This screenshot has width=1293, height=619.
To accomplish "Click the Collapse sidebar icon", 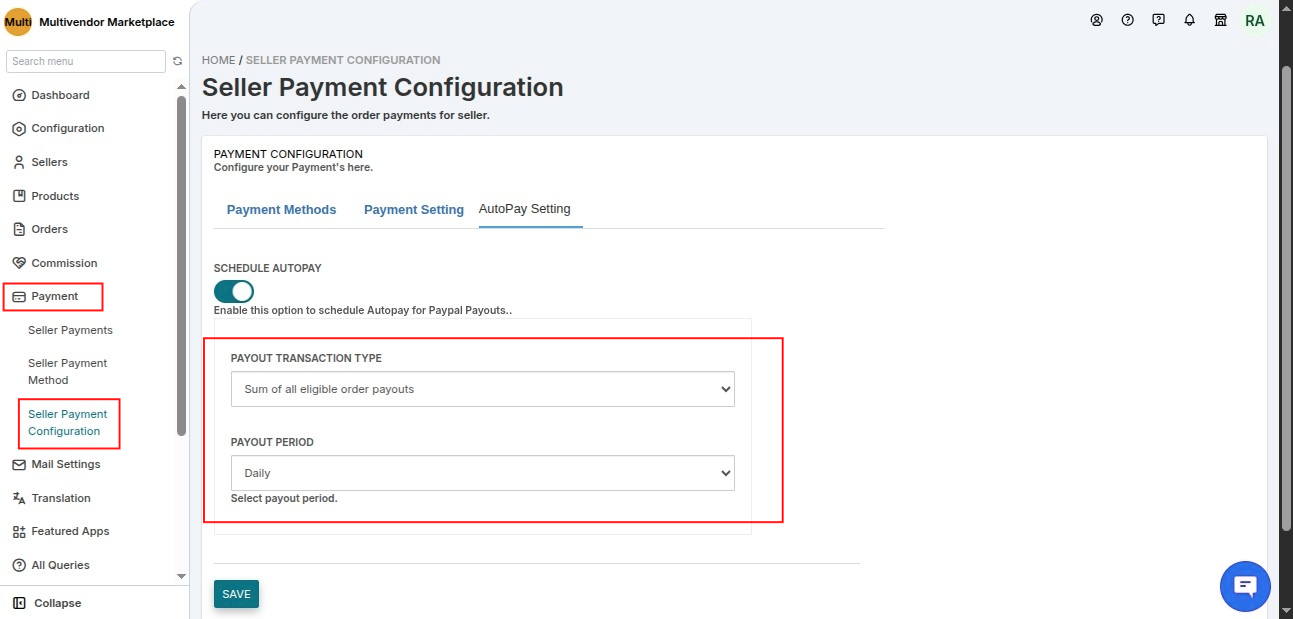I will point(18,603).
